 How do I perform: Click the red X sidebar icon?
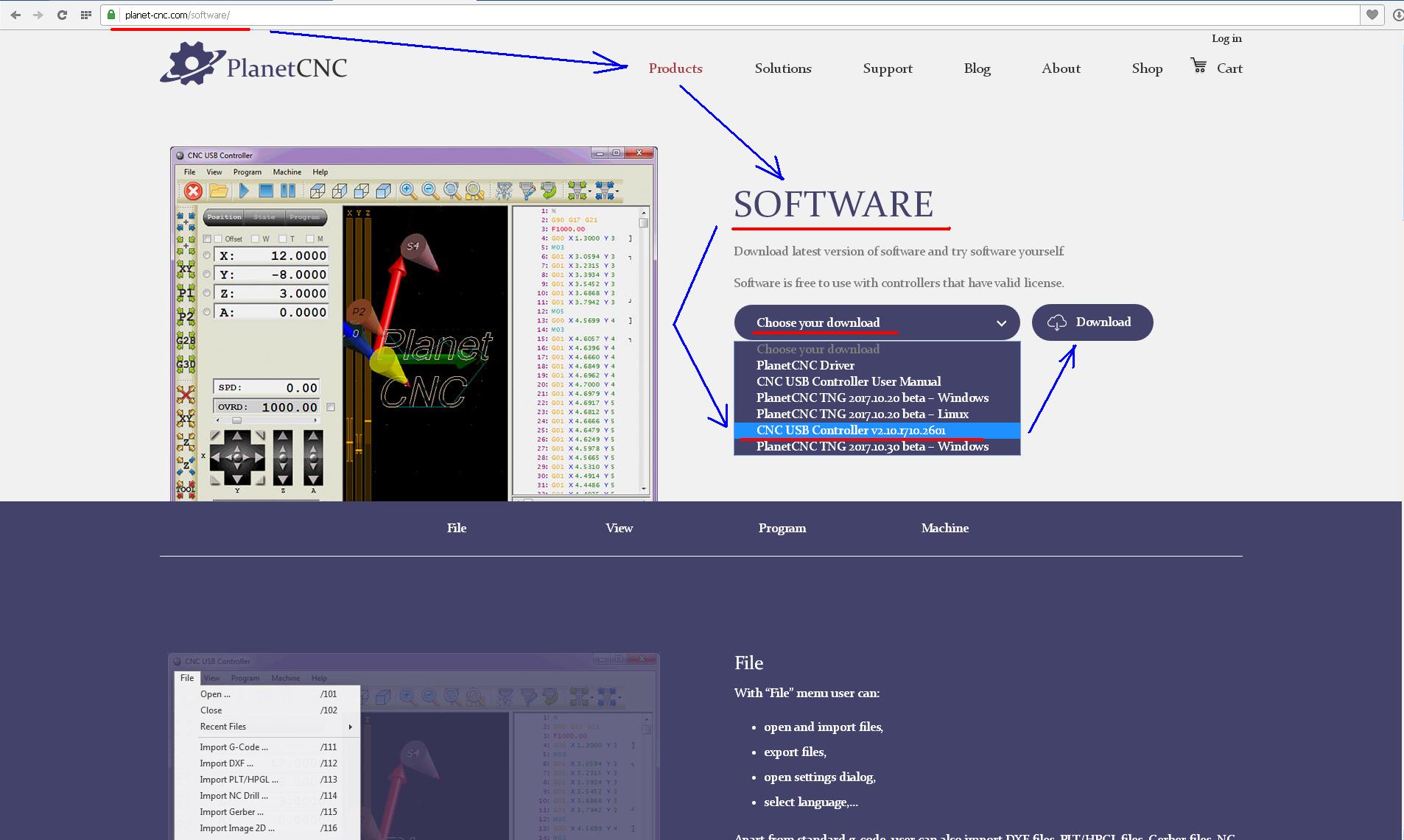[x=186, y=395]
